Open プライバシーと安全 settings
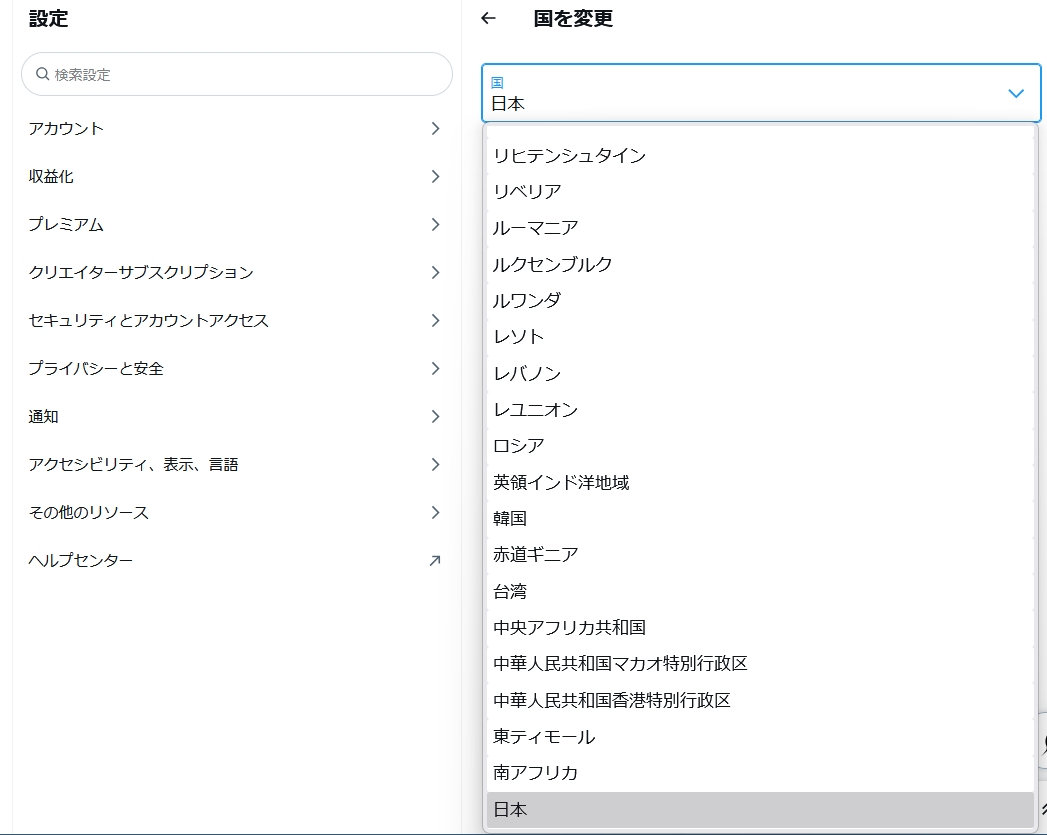The height and width of the screenshot is (835, 1047). pyautogui.click(x=96, y=369)
